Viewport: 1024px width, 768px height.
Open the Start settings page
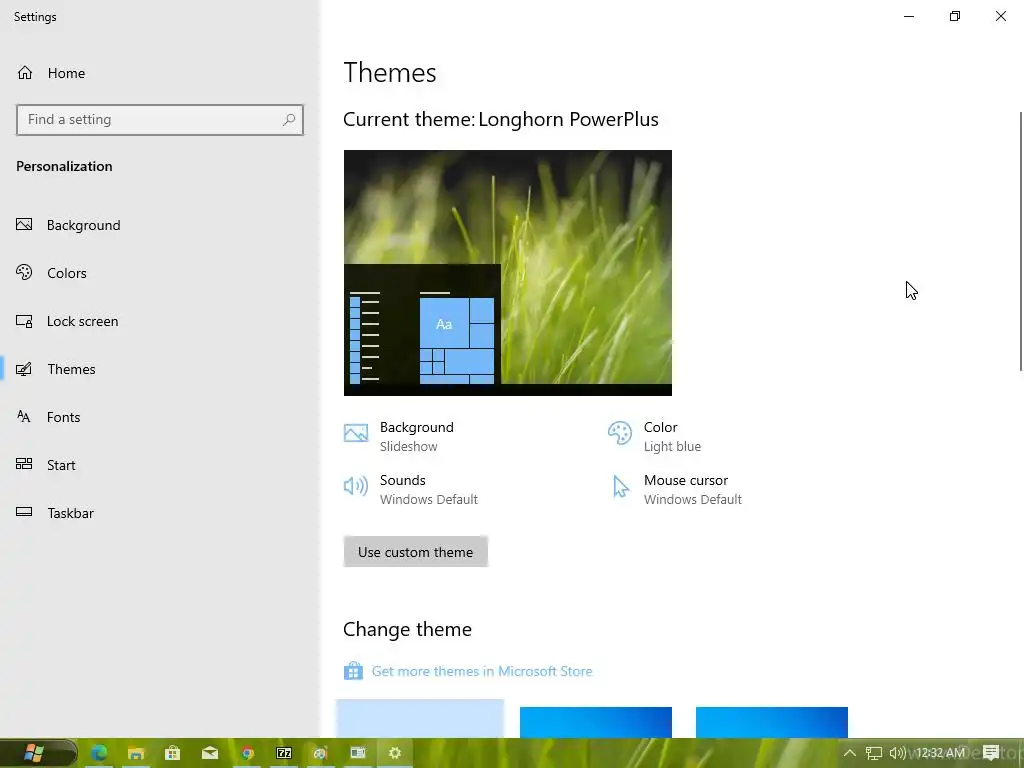tap(61, 465)
